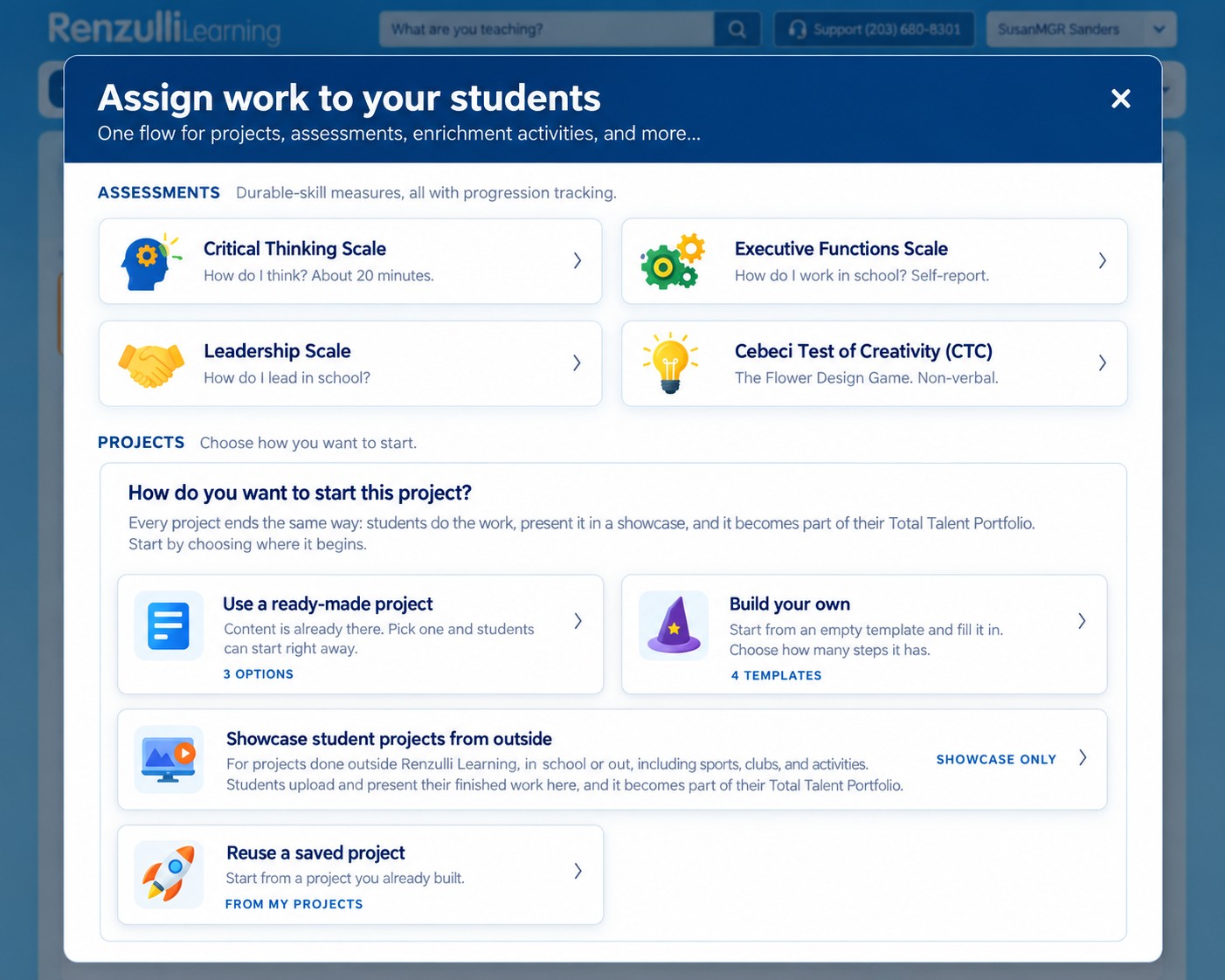
Task: Select 'Showcase student projects from outside' heading
Action: 389,739
